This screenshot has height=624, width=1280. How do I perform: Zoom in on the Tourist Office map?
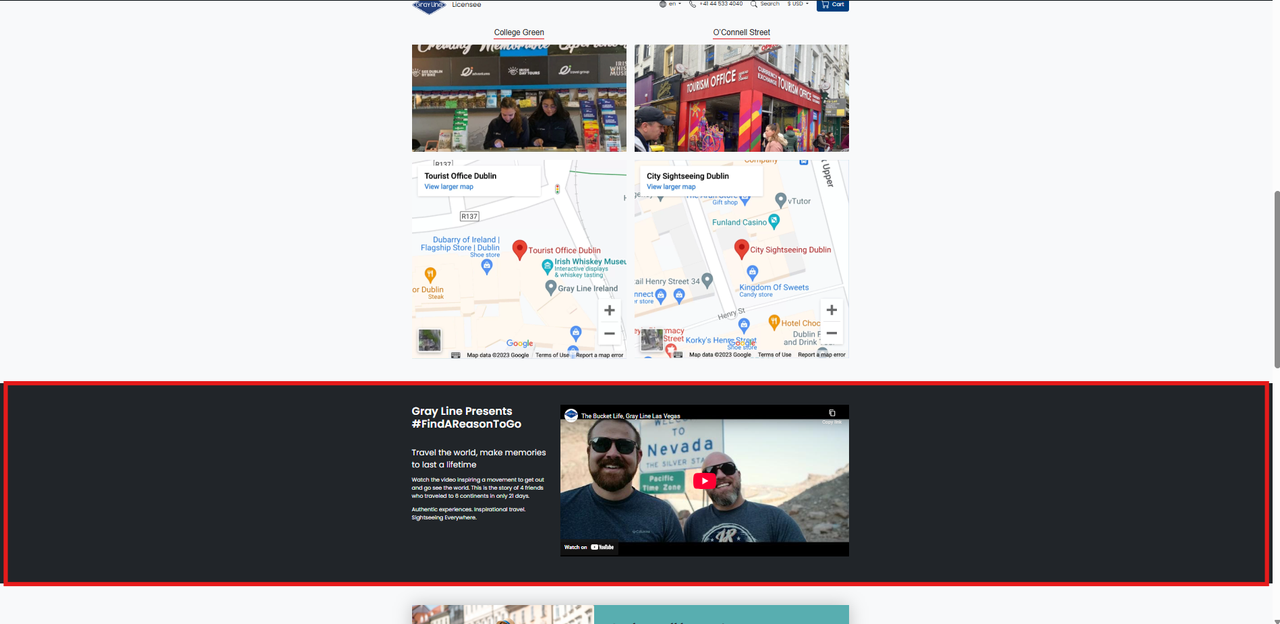pos(609,310)
